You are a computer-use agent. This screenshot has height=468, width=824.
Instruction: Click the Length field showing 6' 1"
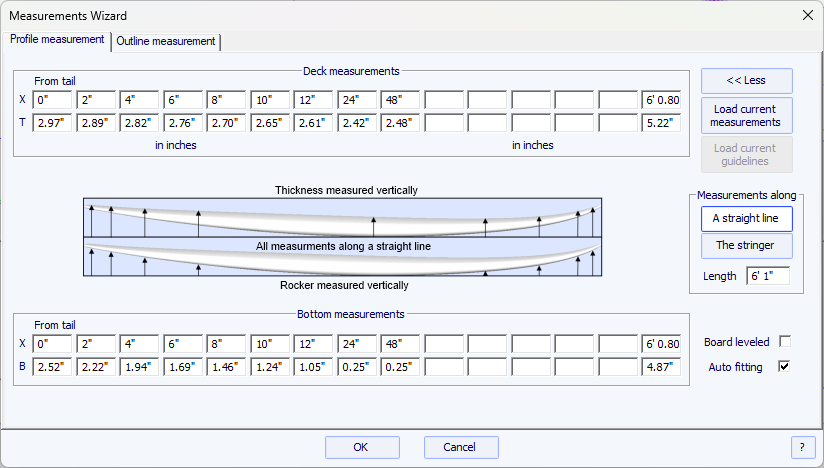coord(767,276)
